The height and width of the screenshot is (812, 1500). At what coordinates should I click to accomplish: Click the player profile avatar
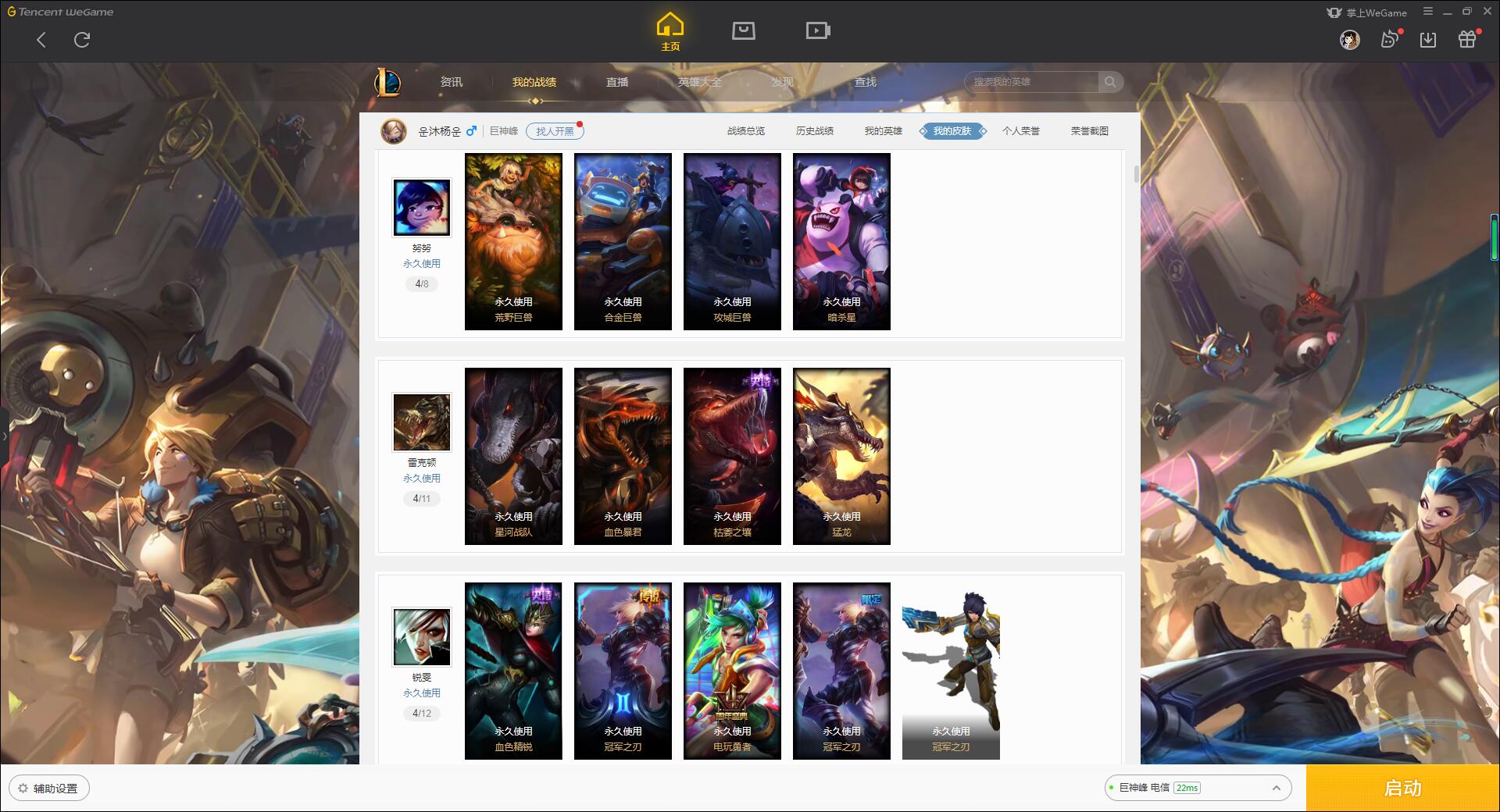(x=394, y=131)
